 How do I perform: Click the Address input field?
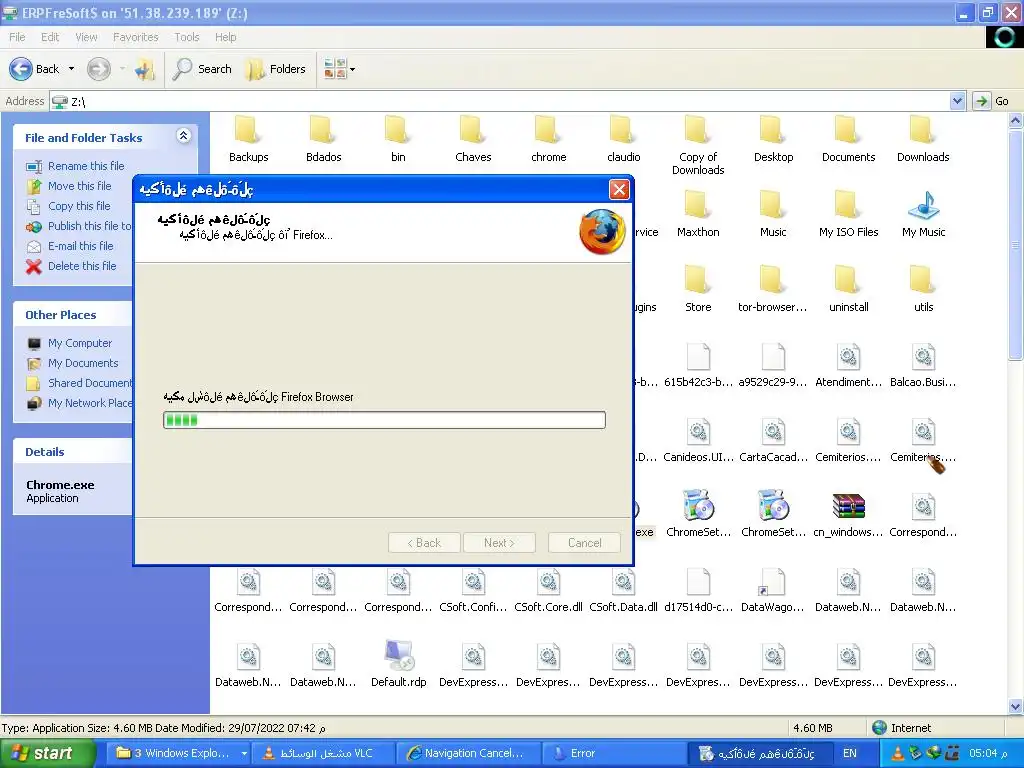pos(500,101)
